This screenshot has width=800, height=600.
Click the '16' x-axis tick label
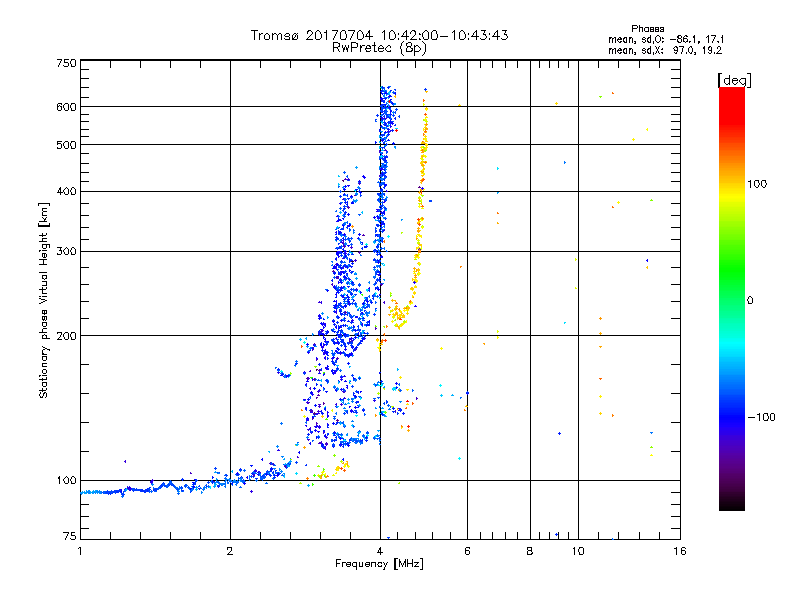coord(680,551)
